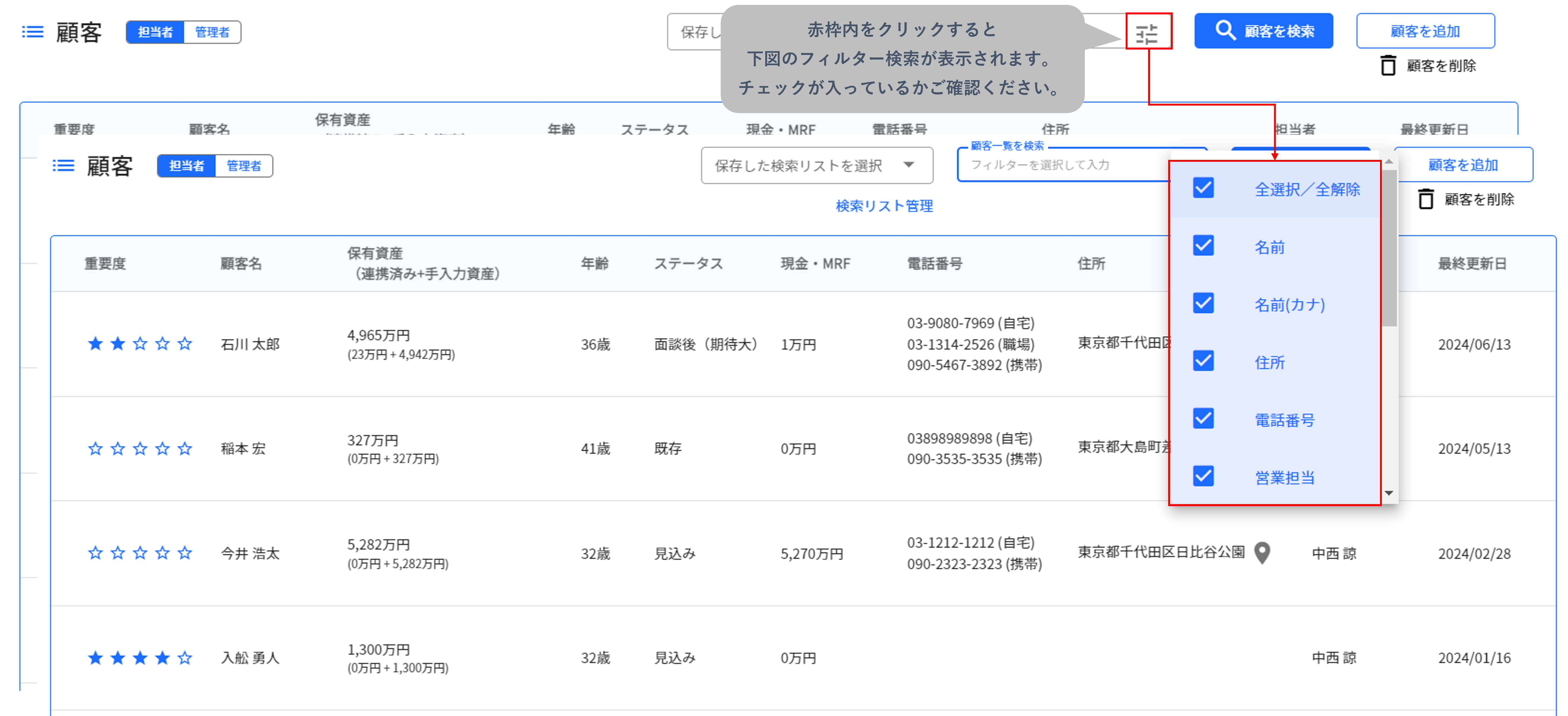This screenshot has height=716, width=1568.
Task: Click the map pin icon beside 日比谷公園 address
Action: point(1262,552)
